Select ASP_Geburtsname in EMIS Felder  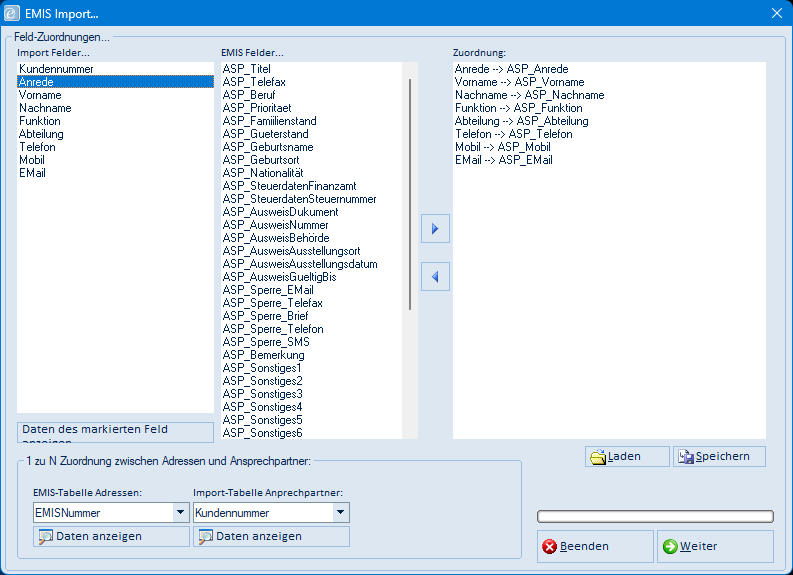[312, 147]
